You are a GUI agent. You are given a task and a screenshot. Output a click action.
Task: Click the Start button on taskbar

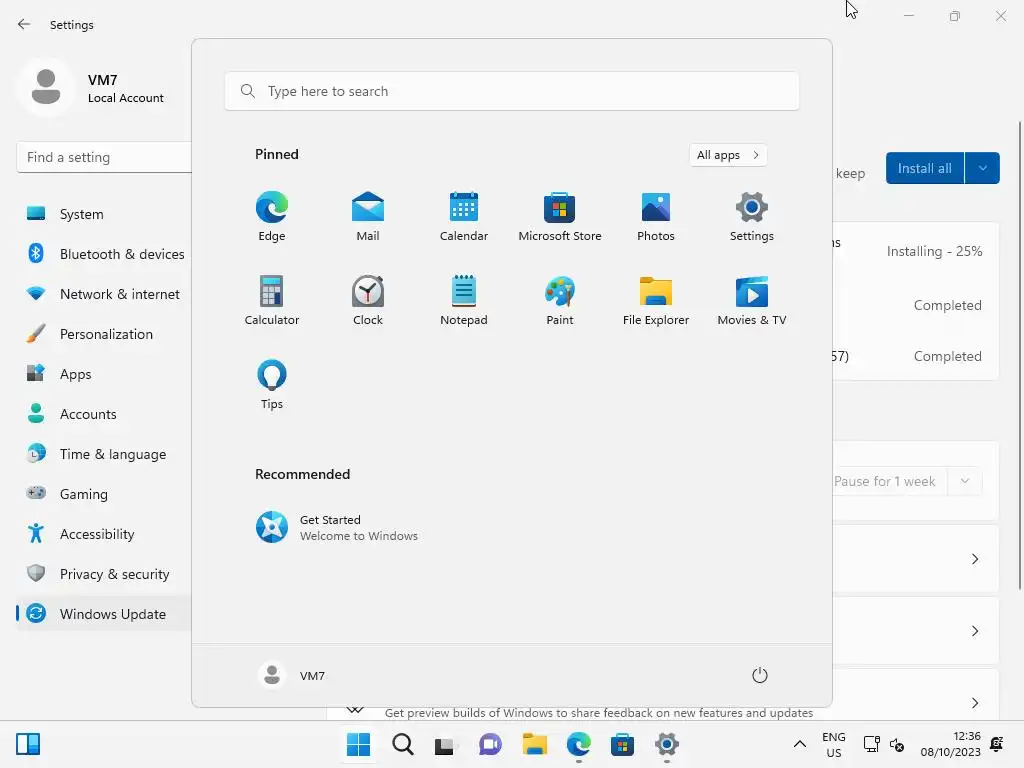coord(359,744)
